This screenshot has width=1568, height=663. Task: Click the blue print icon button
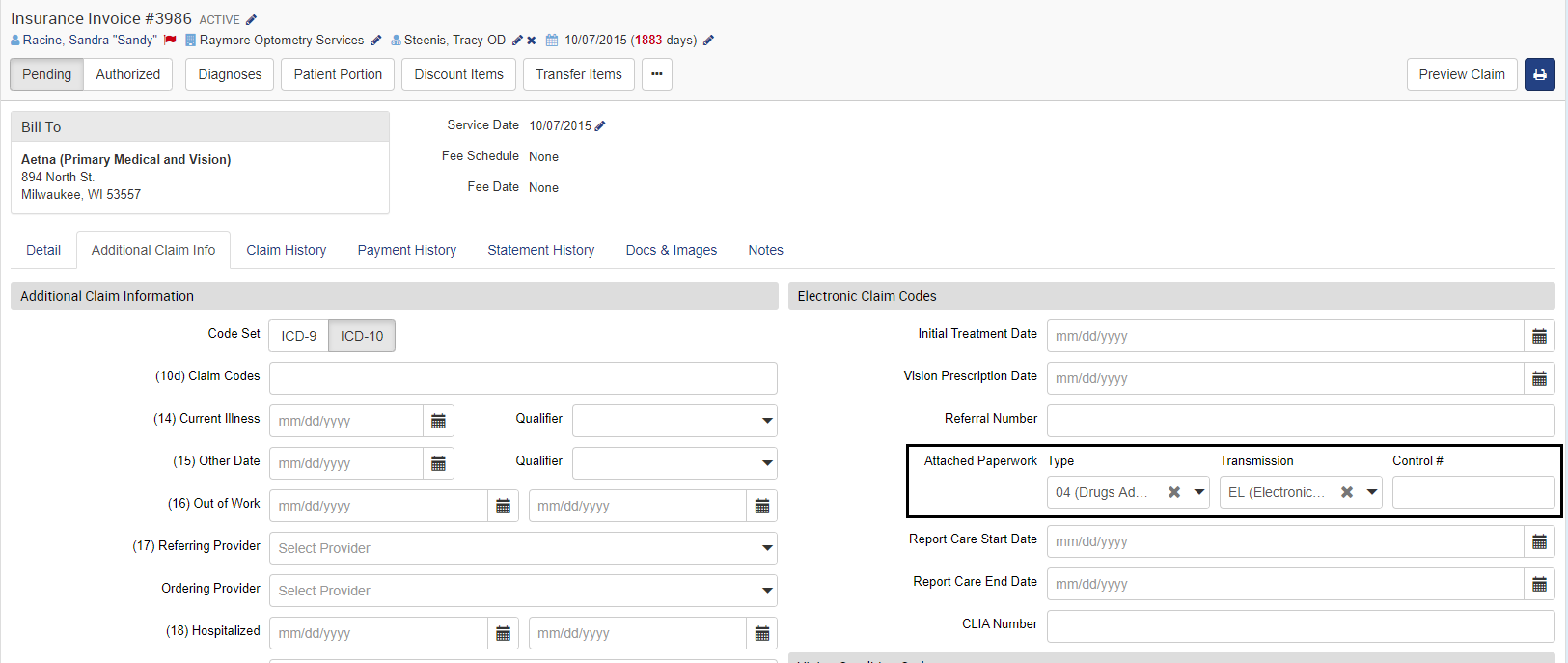click(x=1539, y=74)
